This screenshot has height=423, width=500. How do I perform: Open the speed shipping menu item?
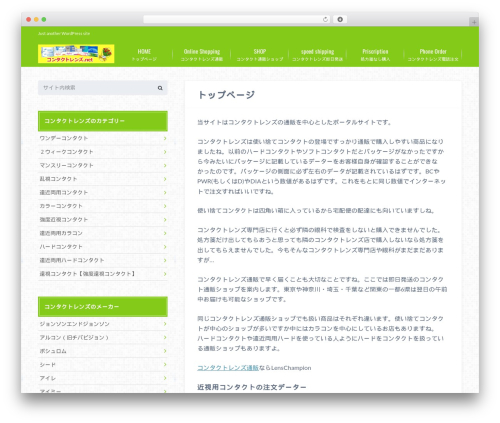click(317, 55)
